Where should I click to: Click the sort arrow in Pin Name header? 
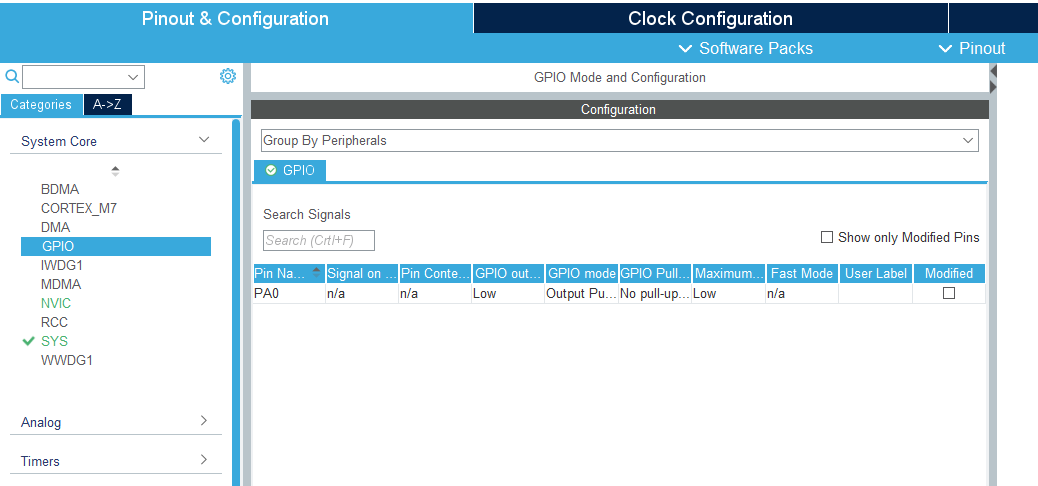[317, 272]
